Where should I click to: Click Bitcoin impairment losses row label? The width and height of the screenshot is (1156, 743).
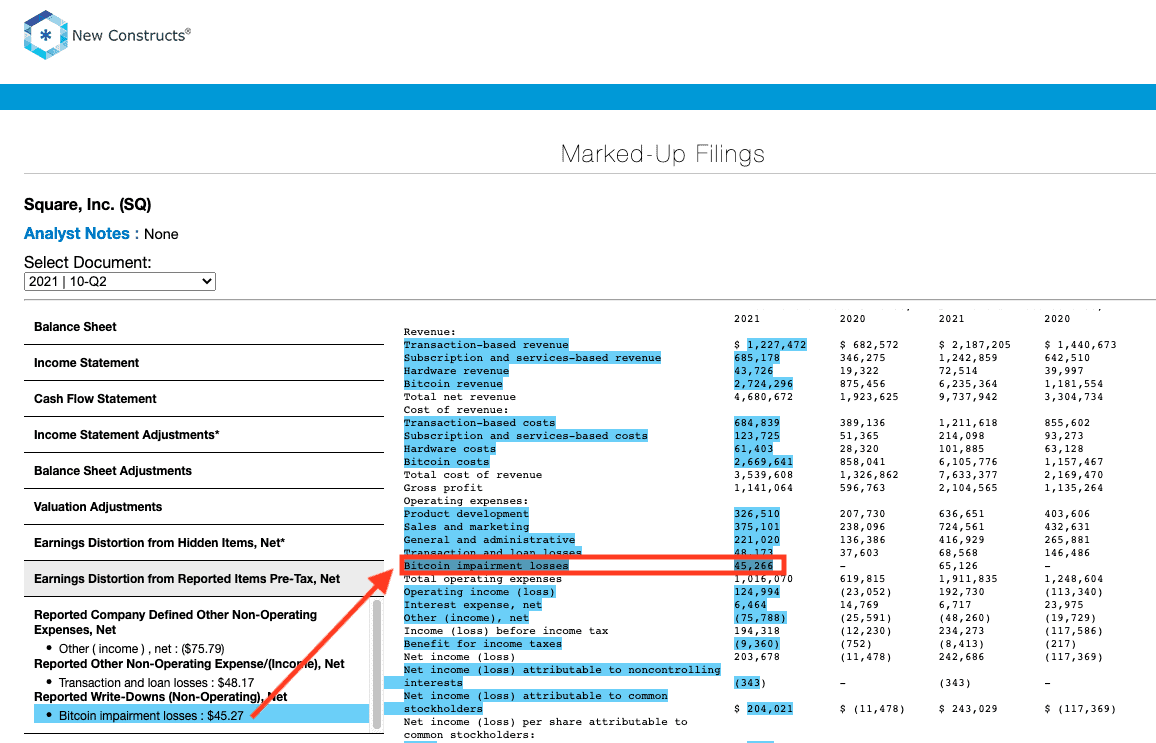pyautogui.click(x=486, y=566)
